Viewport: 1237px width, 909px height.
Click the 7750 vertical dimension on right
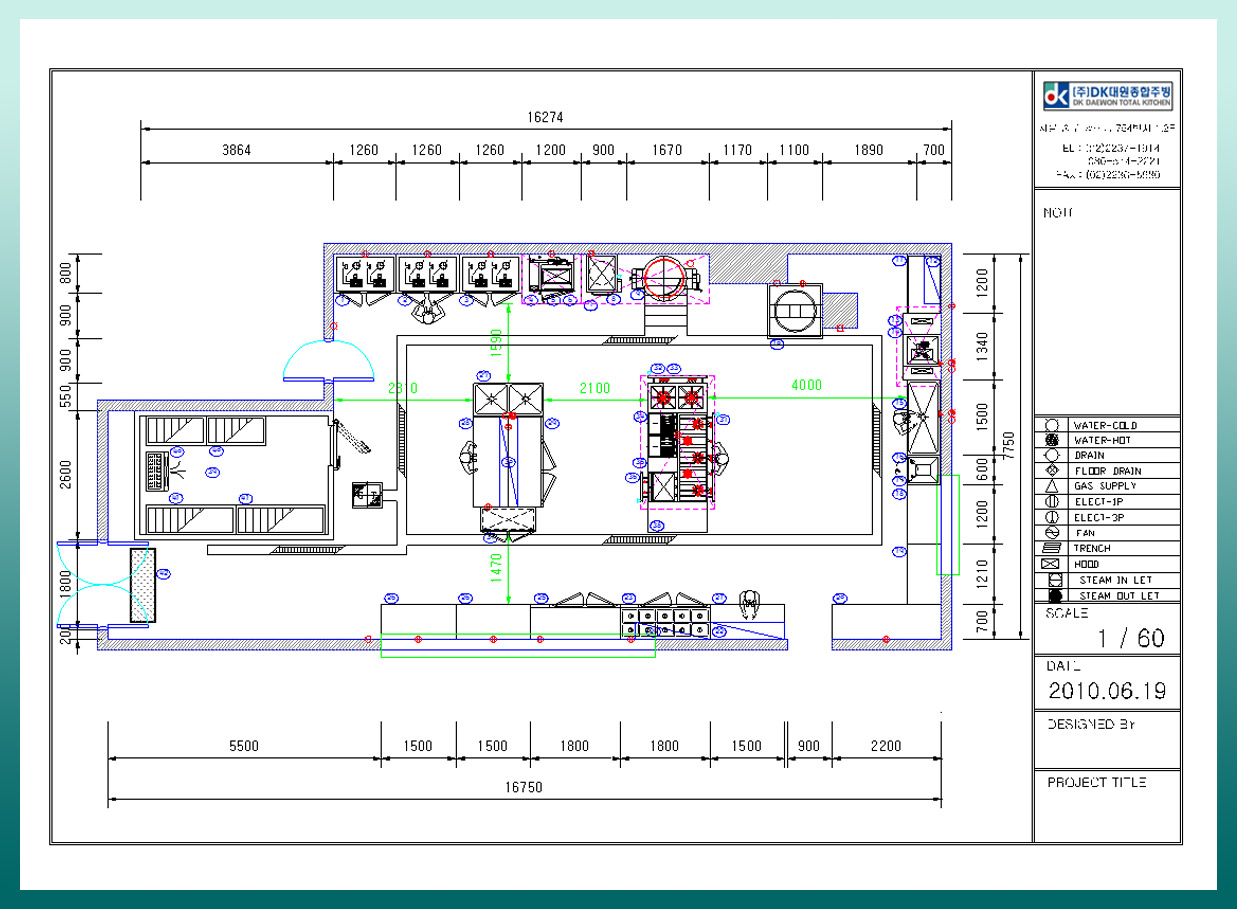[x=1009, y=440]
